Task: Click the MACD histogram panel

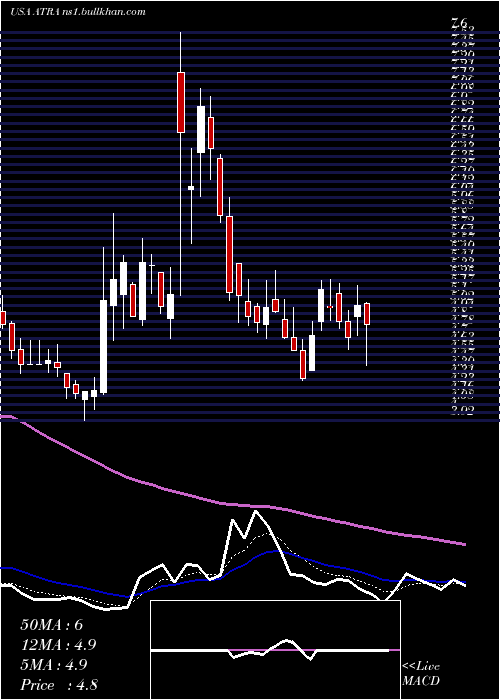Action: (275, 650)
